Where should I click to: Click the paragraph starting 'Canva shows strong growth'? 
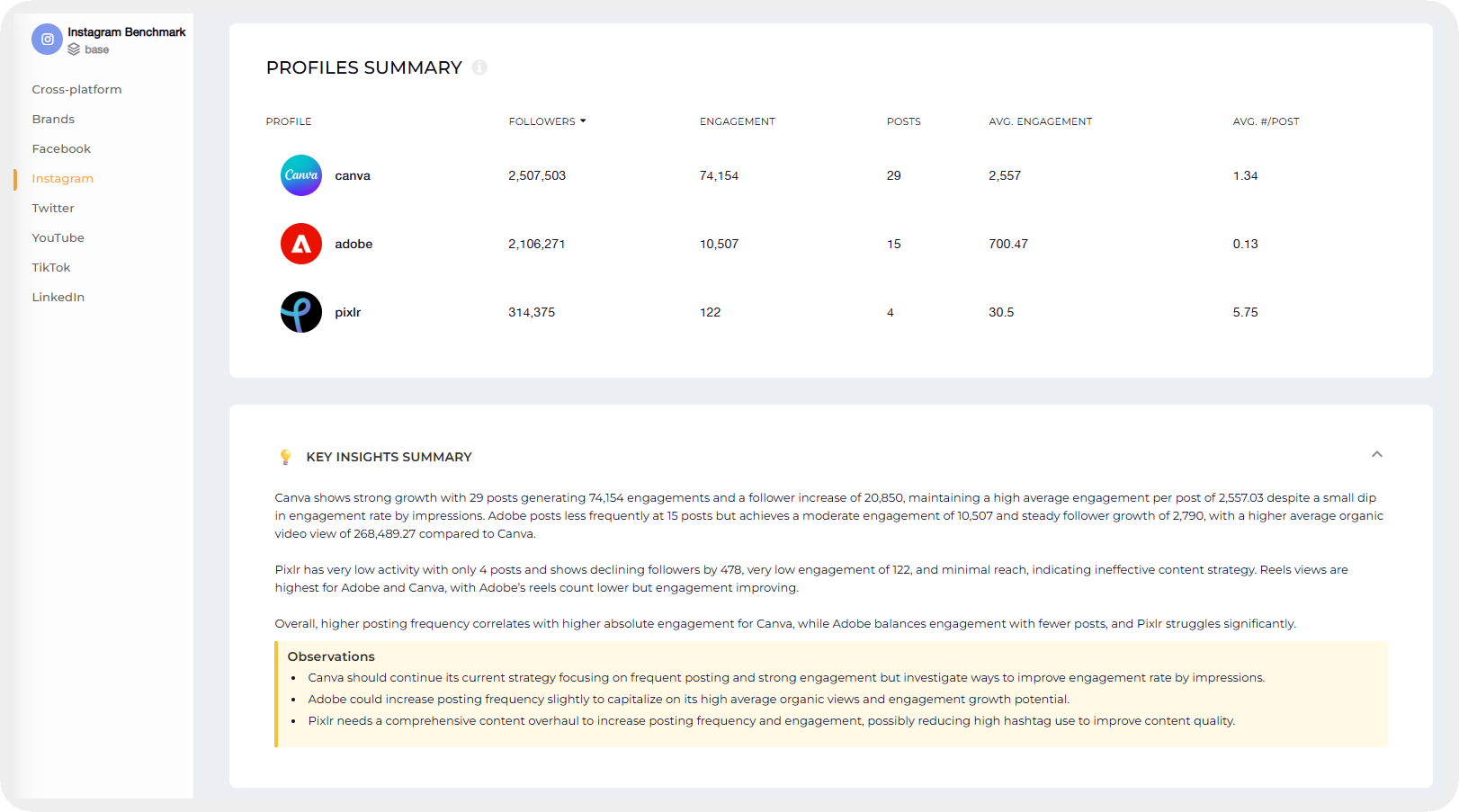829,515
